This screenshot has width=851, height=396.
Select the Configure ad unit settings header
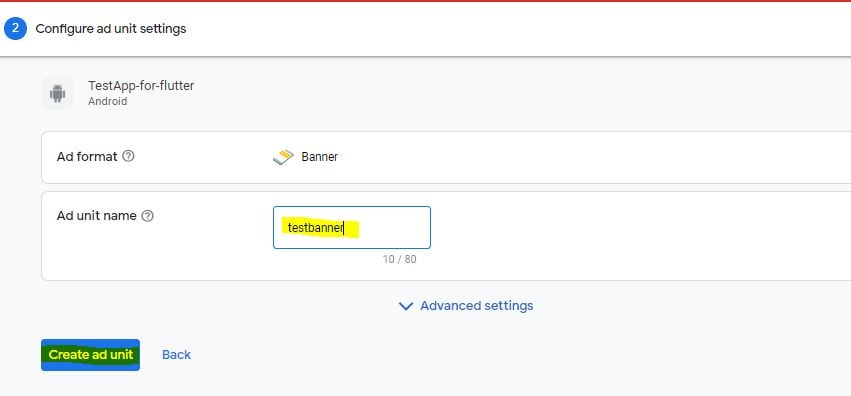tap(111, 29)
